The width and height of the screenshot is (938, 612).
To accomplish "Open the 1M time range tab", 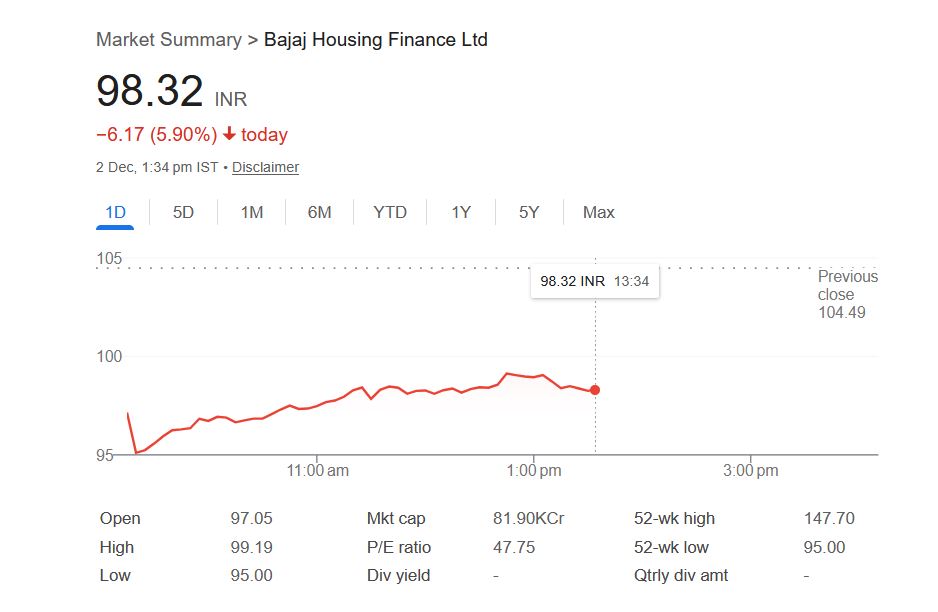I will tap(252, 212).
